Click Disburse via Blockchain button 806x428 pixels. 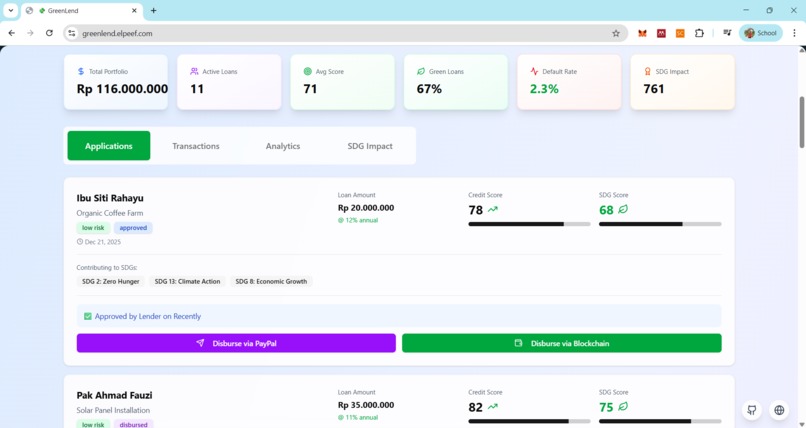[561, 343]
